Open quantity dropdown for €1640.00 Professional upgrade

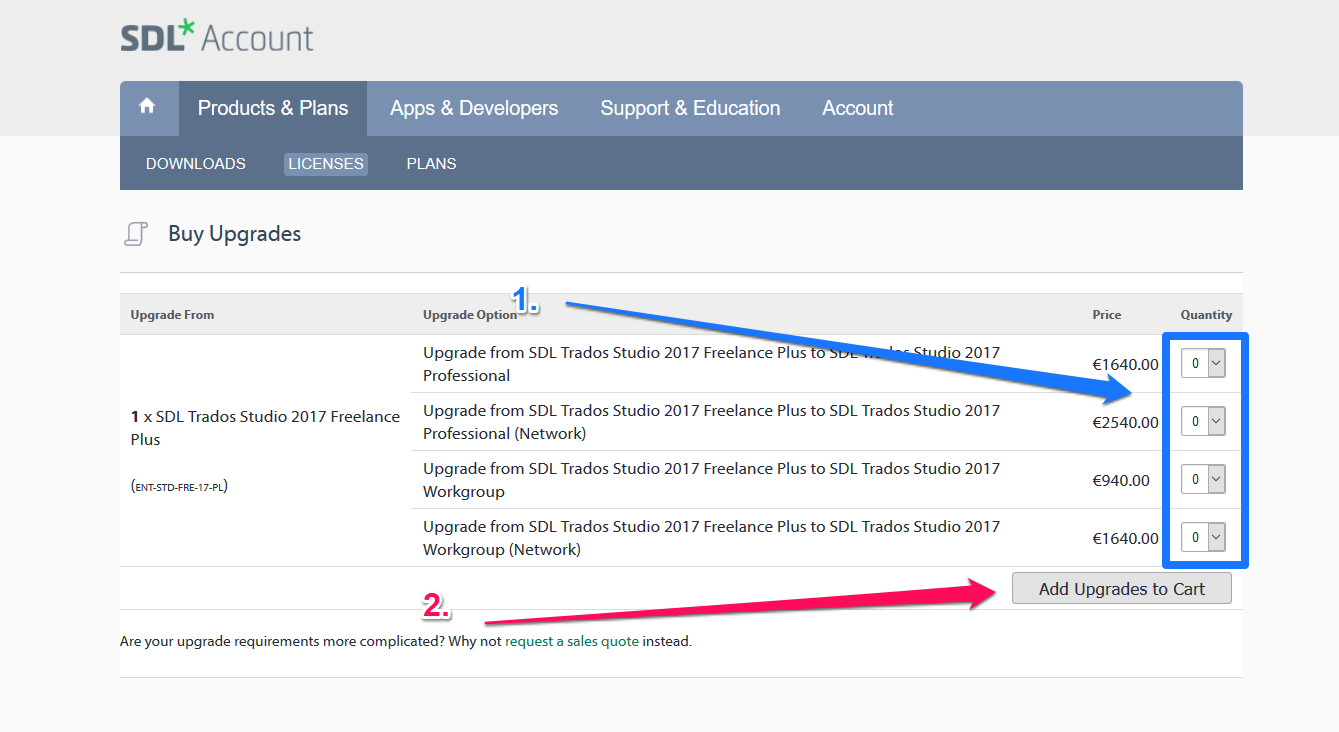1203,364
